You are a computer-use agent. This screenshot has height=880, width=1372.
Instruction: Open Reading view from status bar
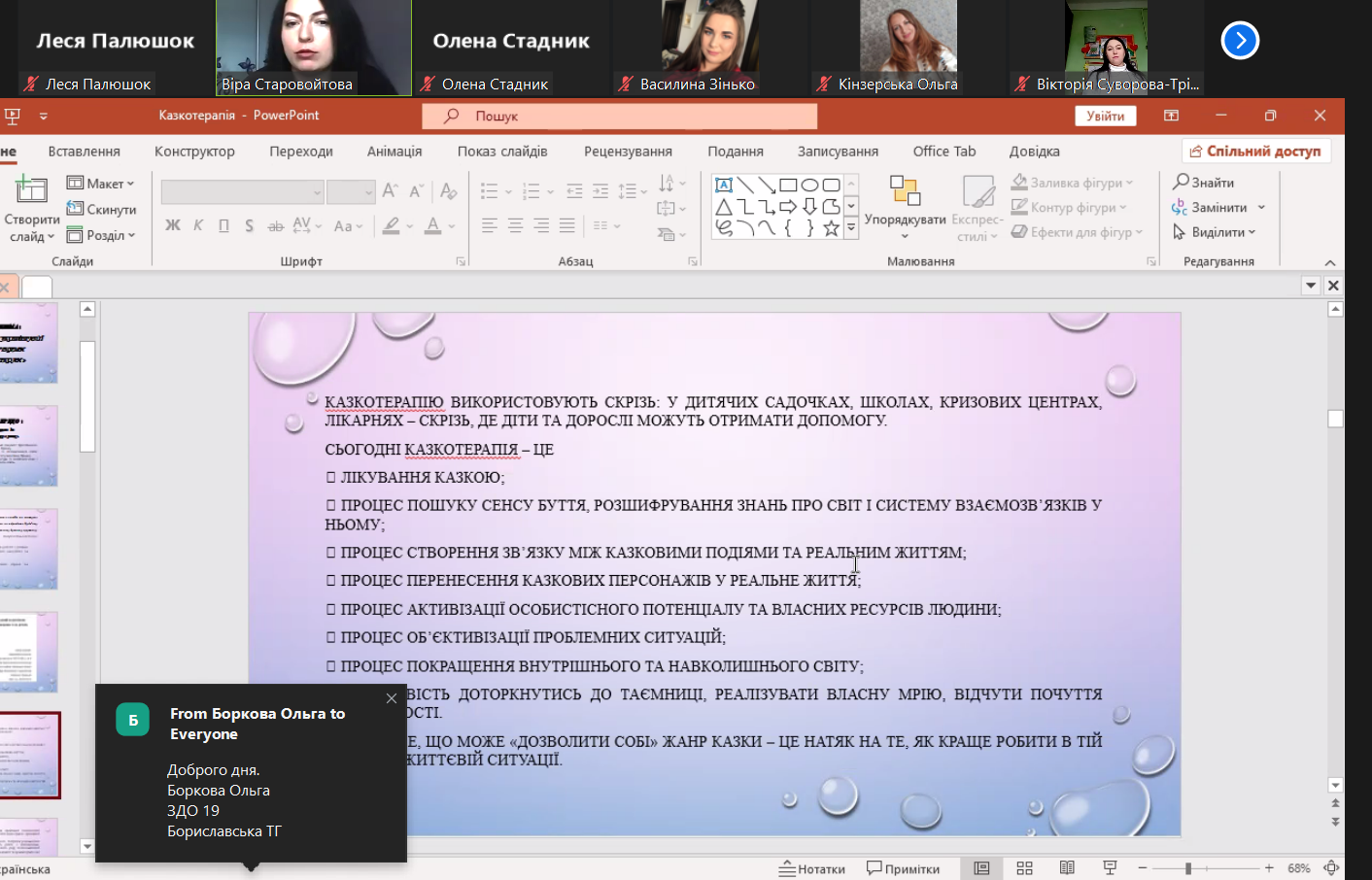1067,868
